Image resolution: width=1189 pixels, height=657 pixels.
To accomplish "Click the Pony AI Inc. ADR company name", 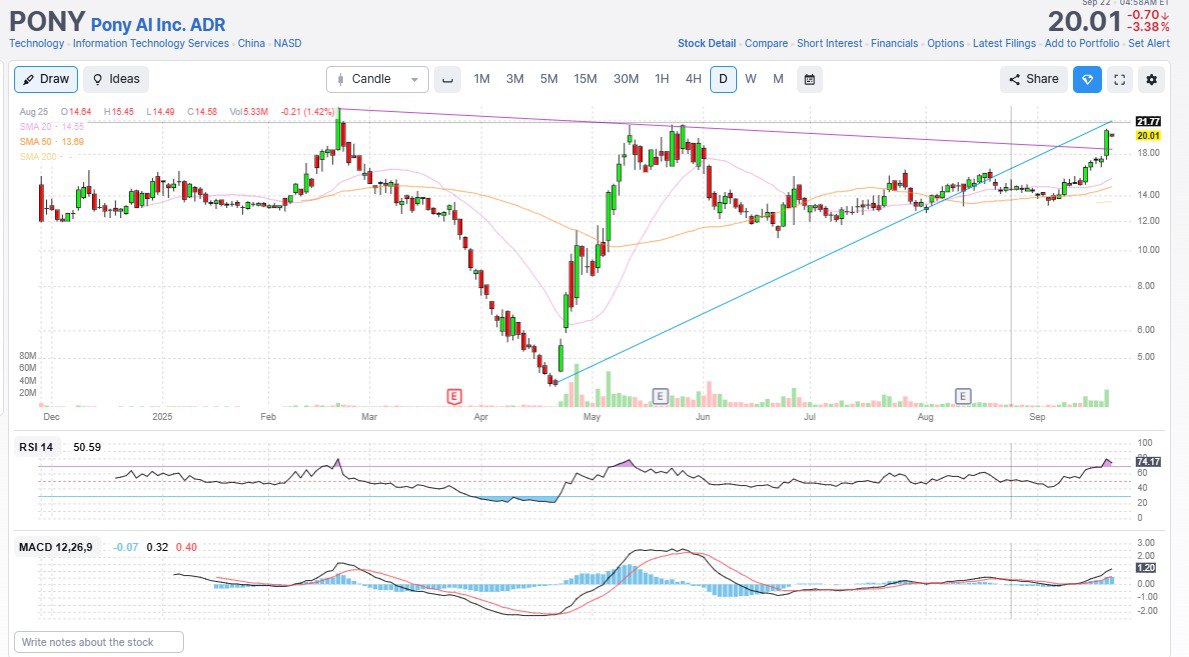I will tap(158, 24).
